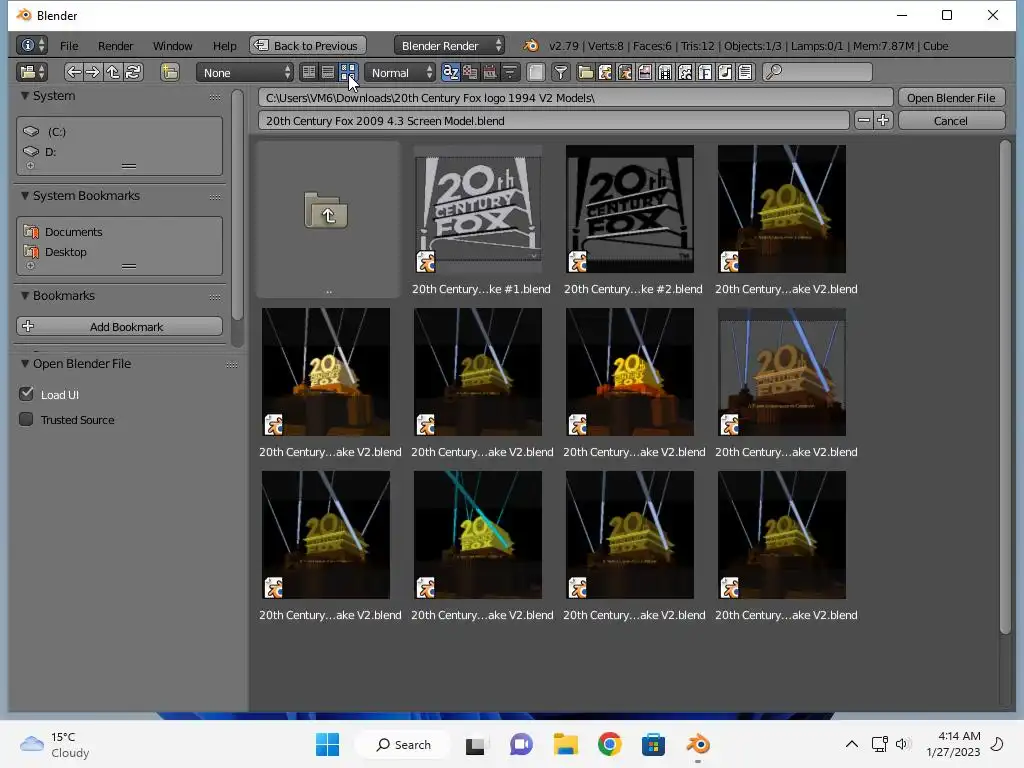Open the recursion level None dropdown
The image size is (1024, 768).
coord(244,72)
